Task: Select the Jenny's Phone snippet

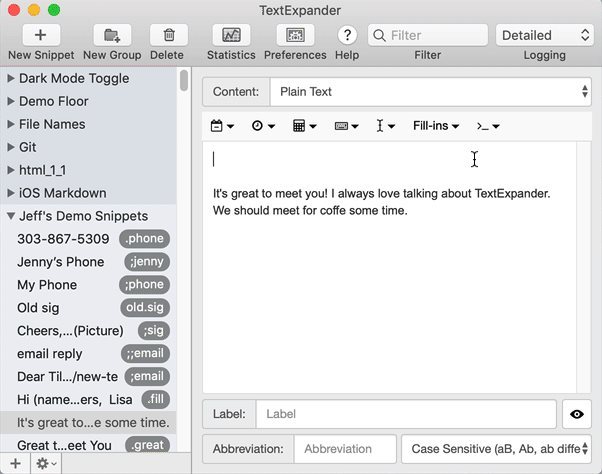Action: pos(88,262)
